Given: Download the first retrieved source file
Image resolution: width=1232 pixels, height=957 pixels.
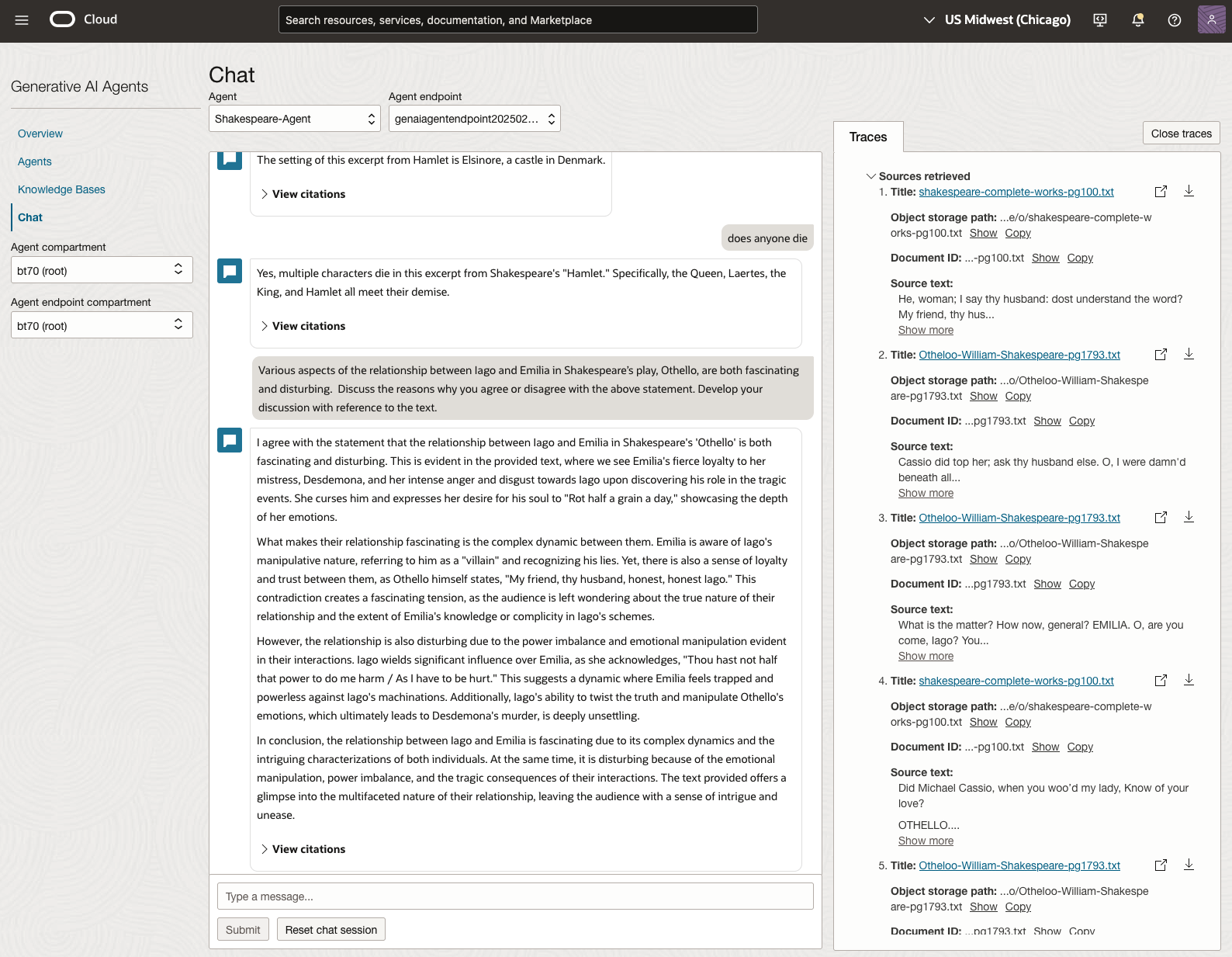Looking at the screenshot, I should pyautogui.click(x=1189, y=191).
